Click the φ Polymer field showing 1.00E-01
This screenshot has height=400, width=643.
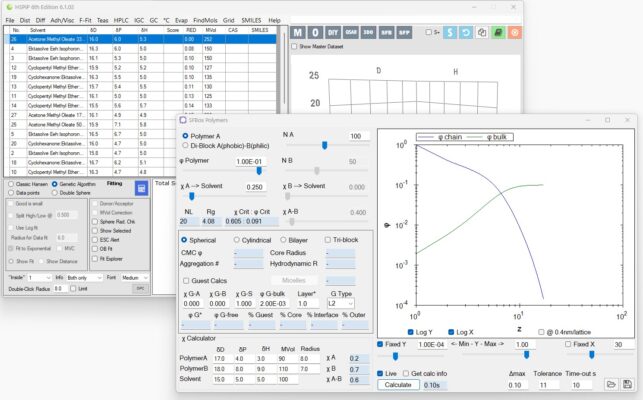[x=250, y=162]
